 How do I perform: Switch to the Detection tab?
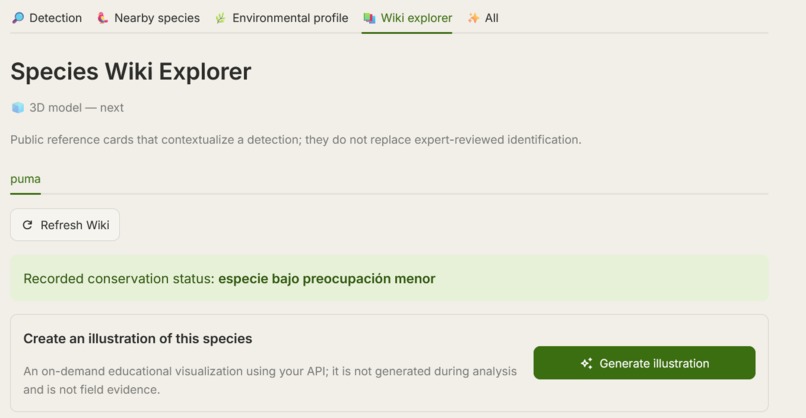pos(47,18)
